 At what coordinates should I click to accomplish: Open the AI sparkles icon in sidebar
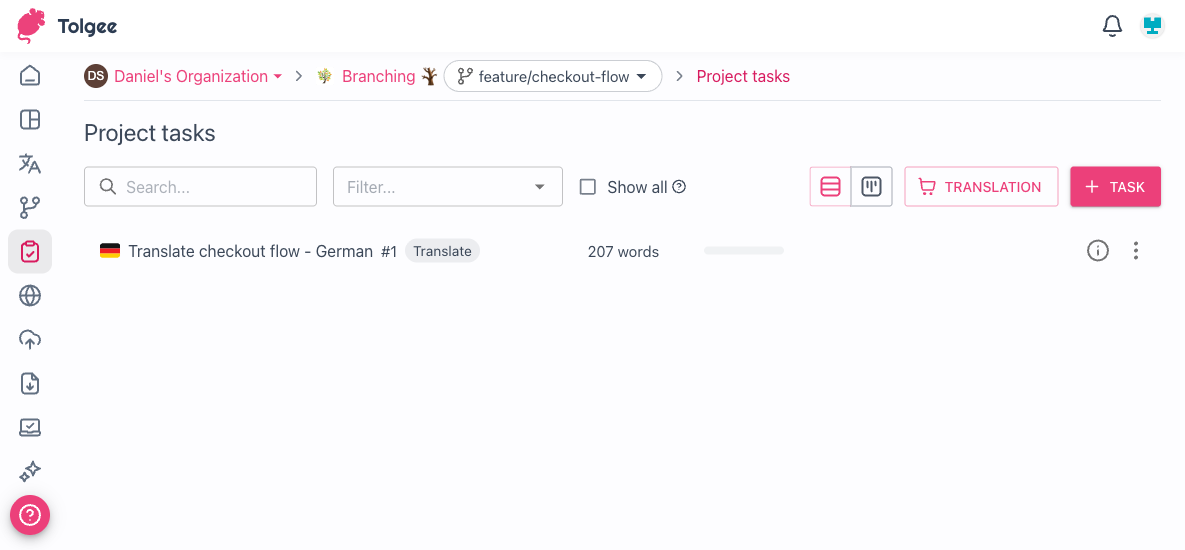tap(30, 471)
